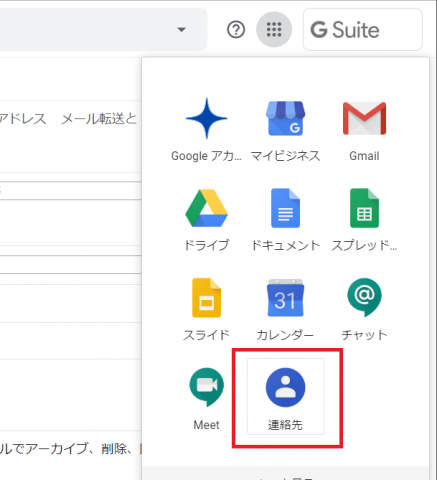
Task: Open Google Sheets (スプレッド...)
Action: (x=364, y=208)
